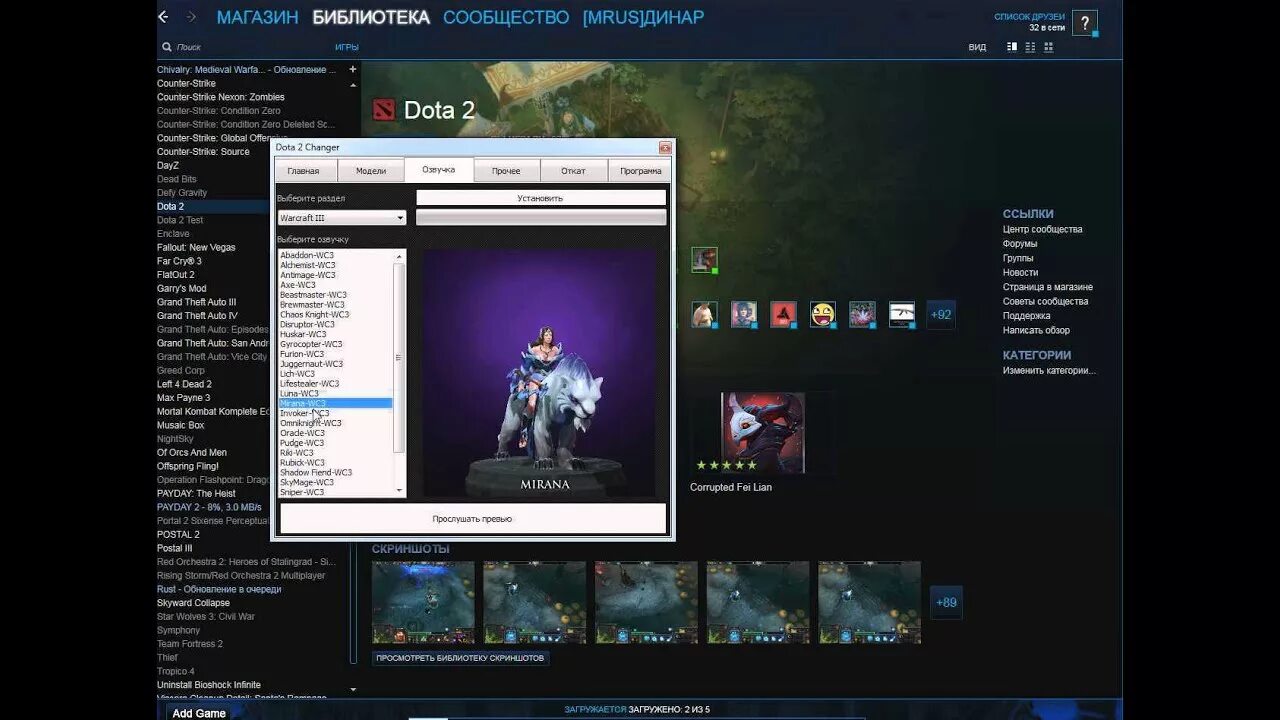Open Форумы link

pyautogui.click(x=1020, y=244)
